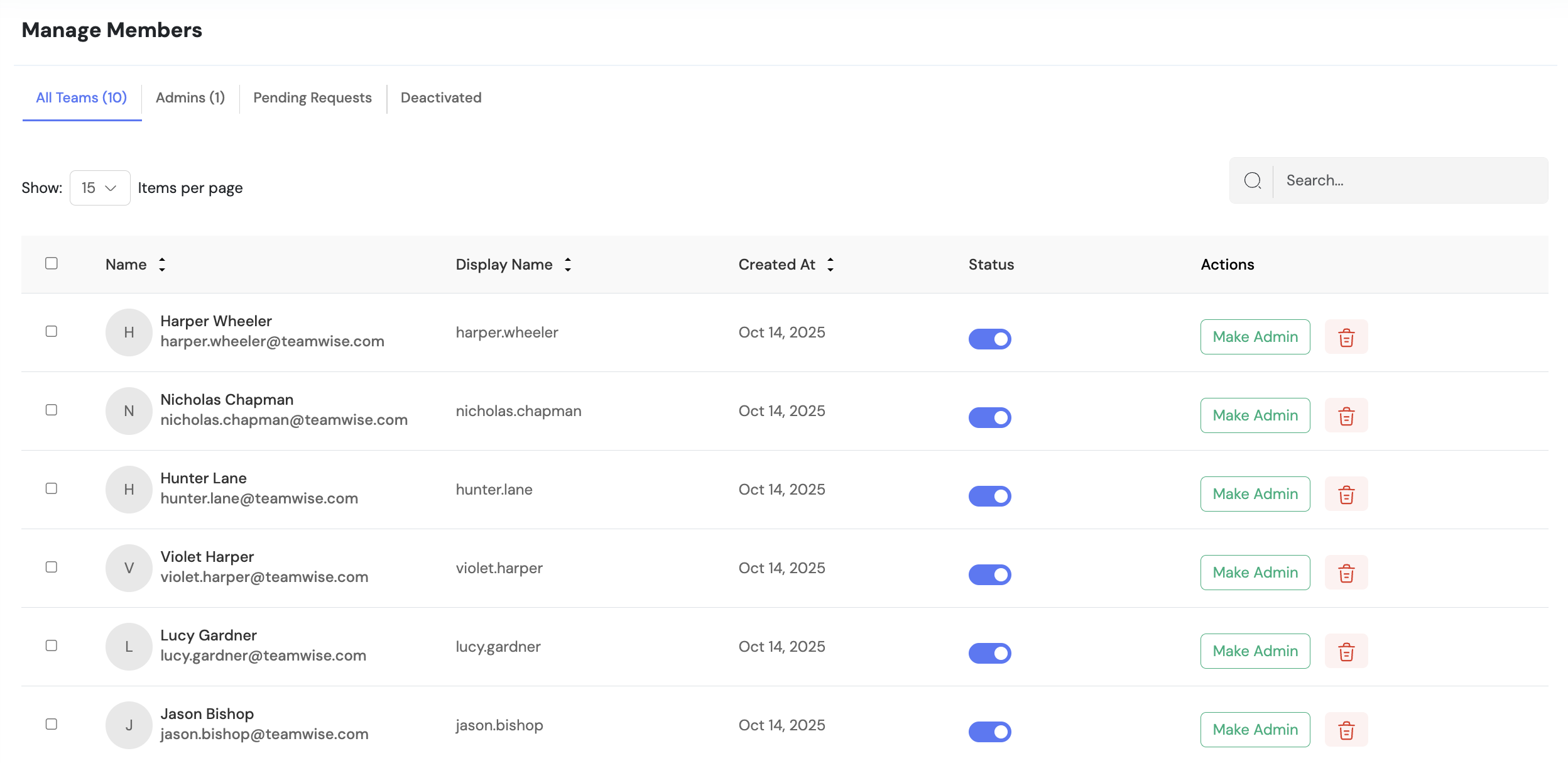Remove Hunter Lane via trash icon
The height and width of the screenshot is (763, 1568).
tap(1346, 495)
